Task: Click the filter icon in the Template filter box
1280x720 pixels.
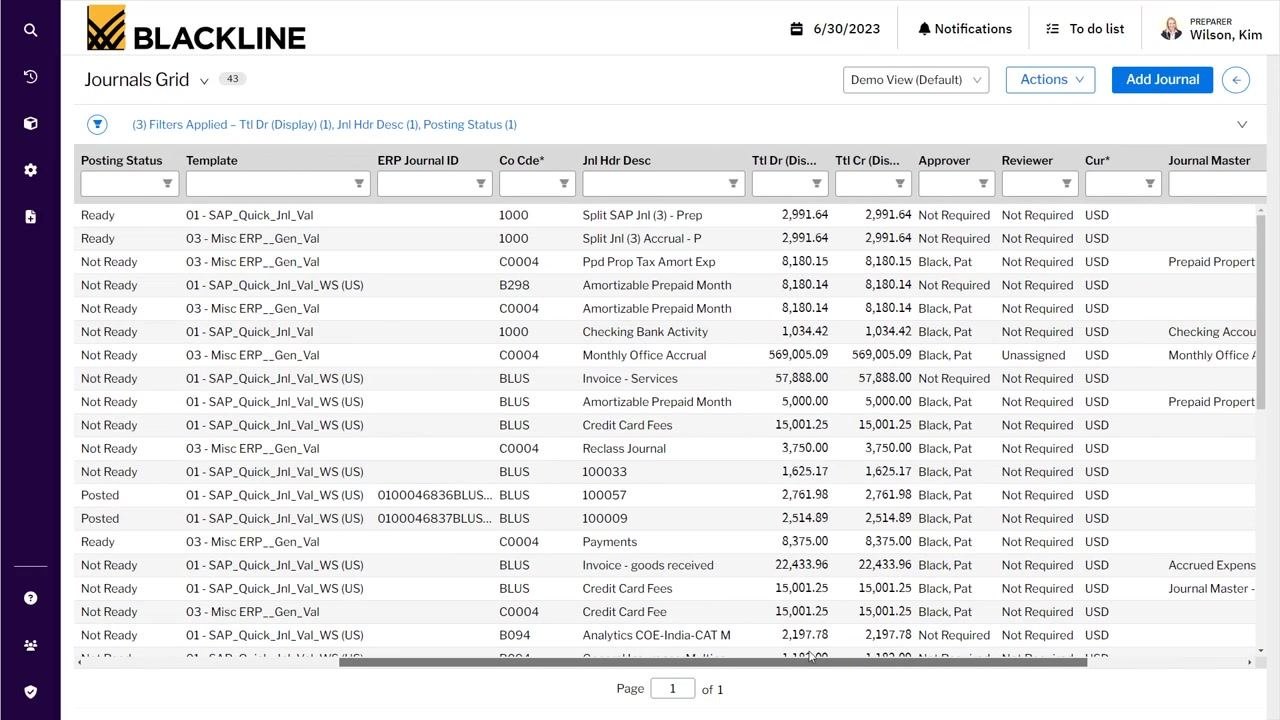Action: click(359, 184)
